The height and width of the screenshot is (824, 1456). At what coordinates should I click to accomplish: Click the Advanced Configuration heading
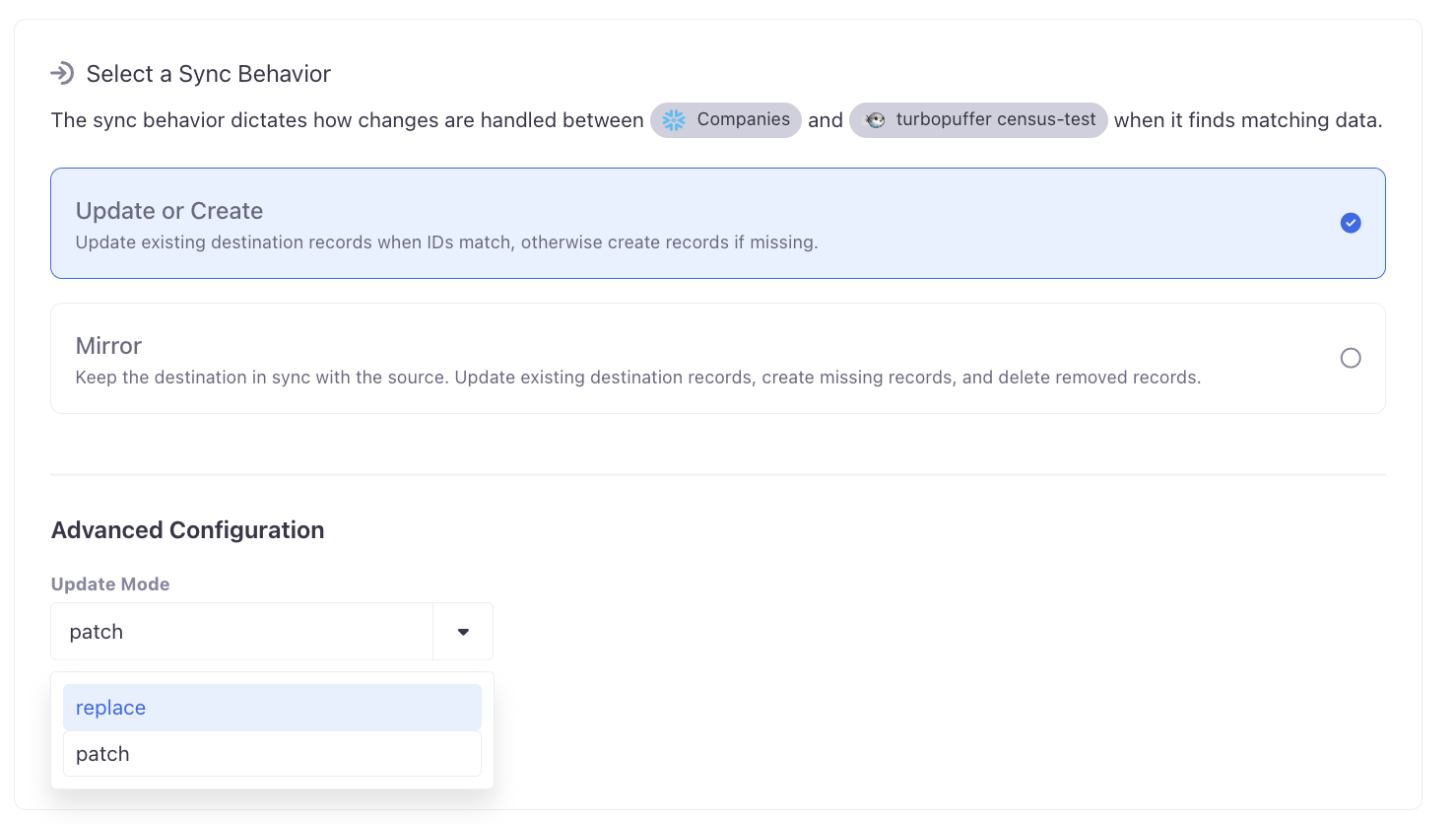click(x=187, y=530)
